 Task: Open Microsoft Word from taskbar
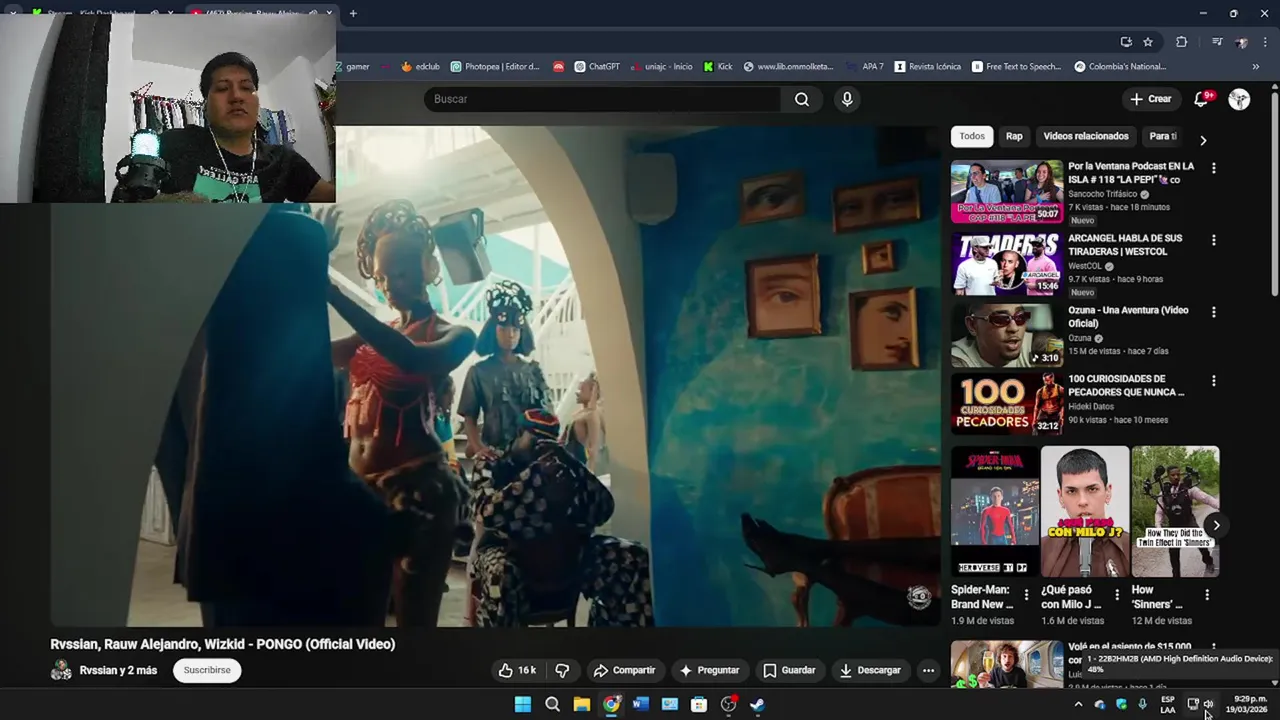tap(640, 704)
